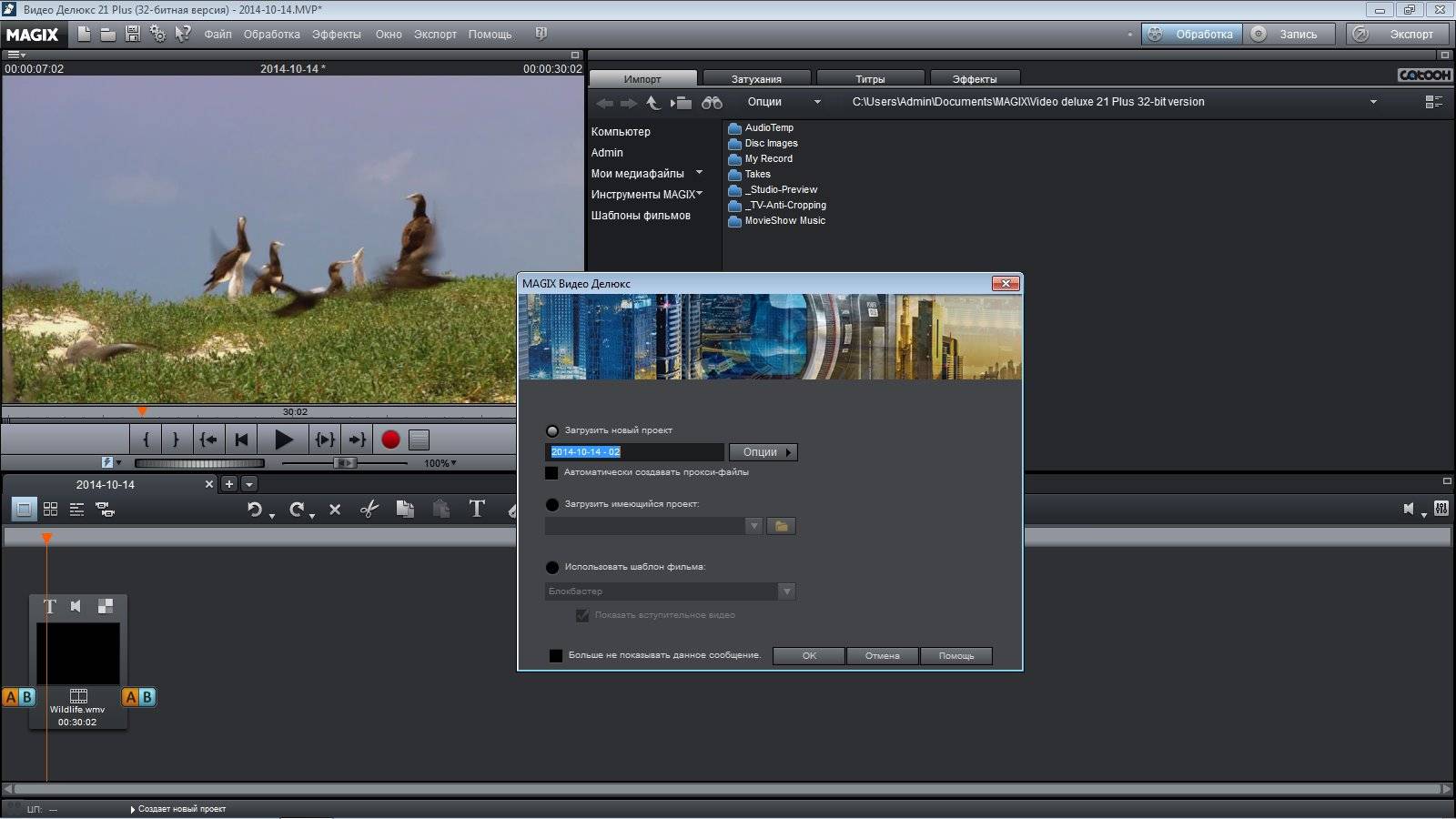Select the scissors cut tool
This screenshot has height=819, width=1456.
(369, 510)
